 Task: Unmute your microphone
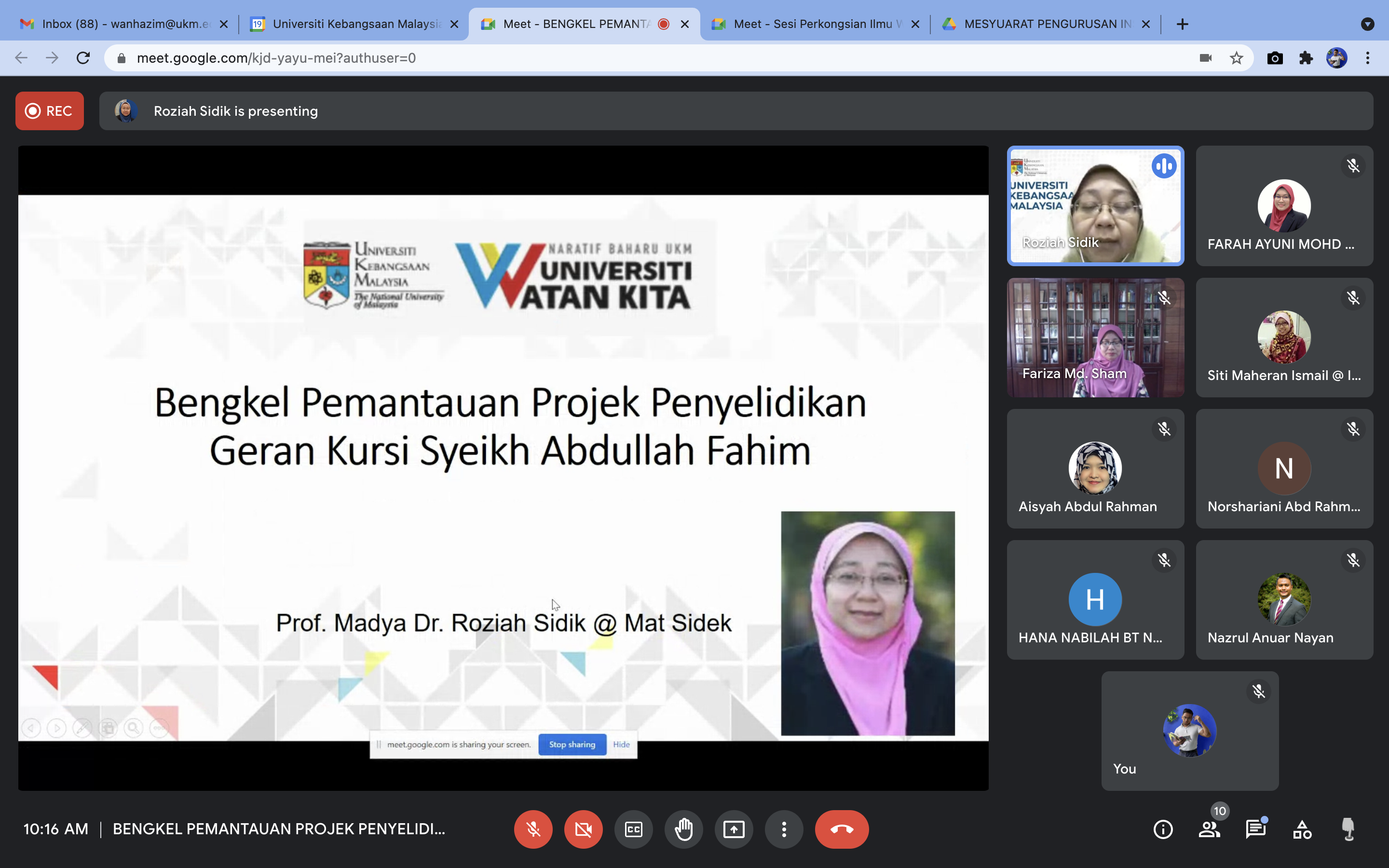(533, 829)
